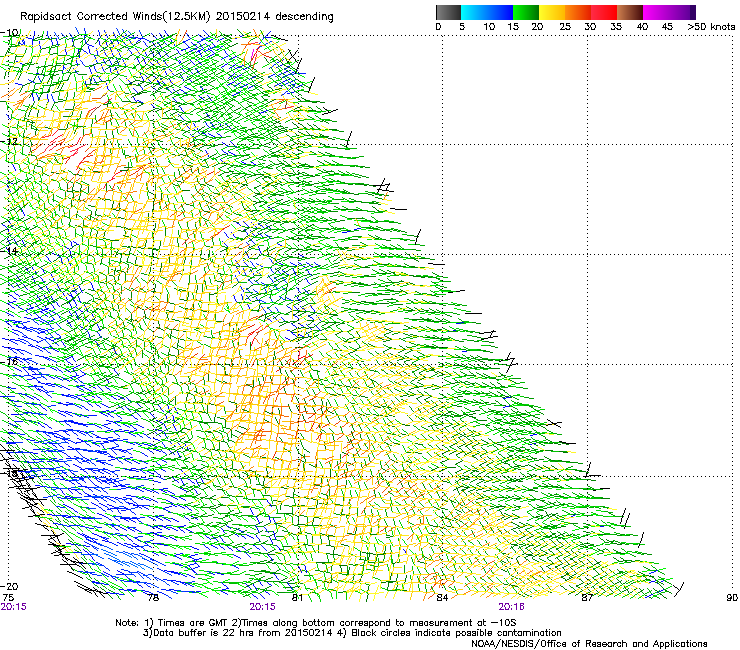Viewport: 740px width, 650px height.
Task: Click the purple 20:15 label beside longitude 81
Action: tap(262, 607)
